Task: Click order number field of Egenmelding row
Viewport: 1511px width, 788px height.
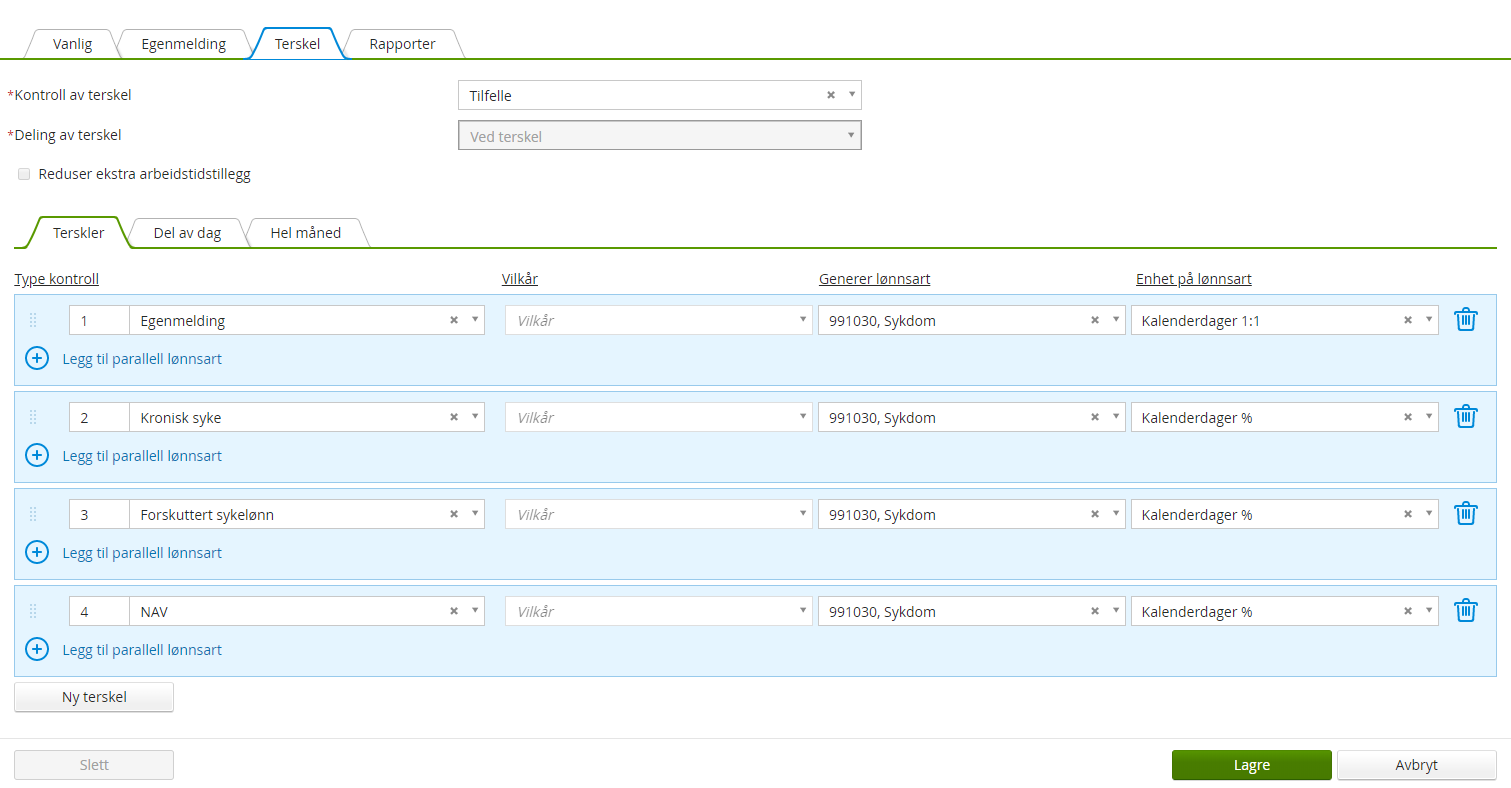Action: (99, 320)
